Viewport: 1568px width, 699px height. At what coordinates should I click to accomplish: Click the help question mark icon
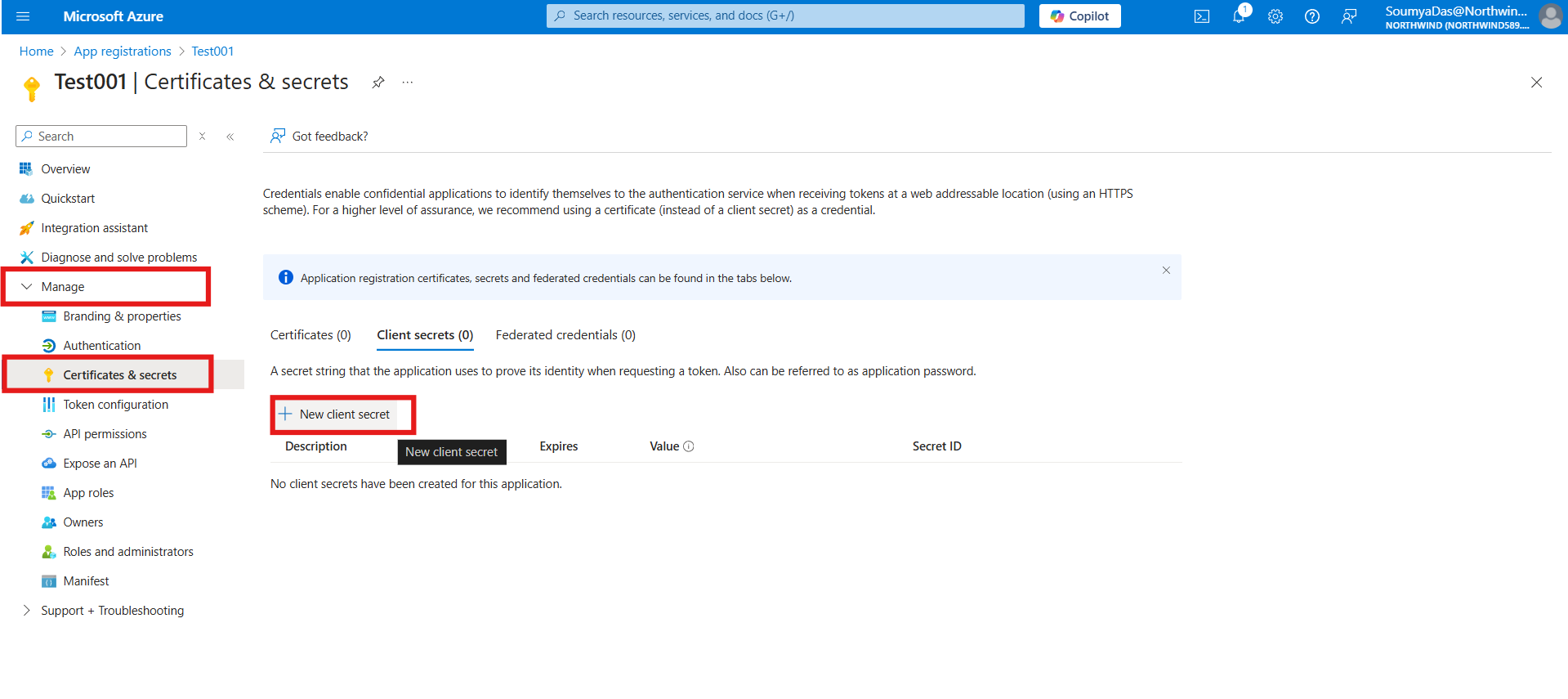(x=1311, y=16)
